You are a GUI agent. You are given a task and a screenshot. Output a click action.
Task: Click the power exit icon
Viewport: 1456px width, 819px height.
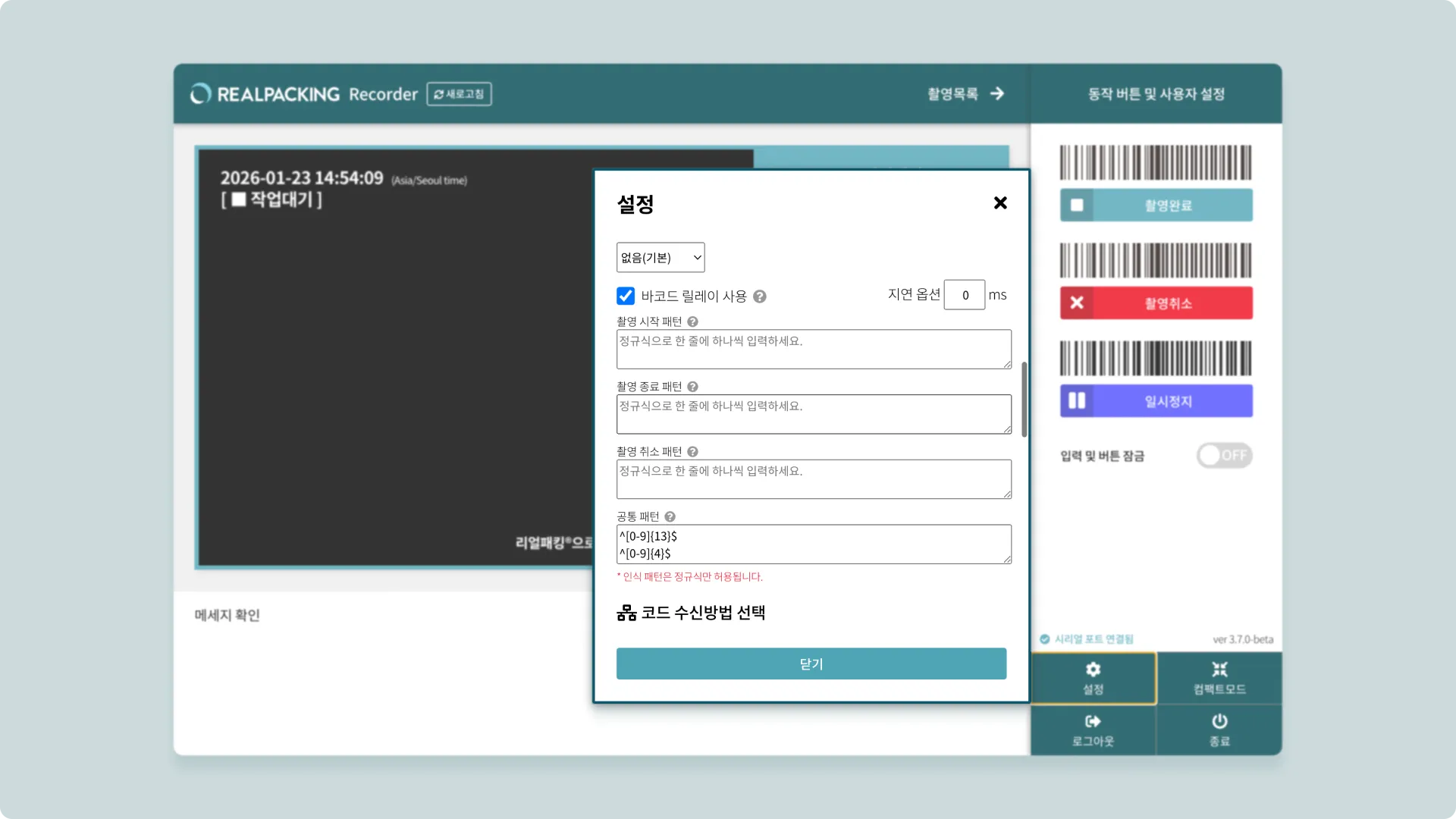1219,721
